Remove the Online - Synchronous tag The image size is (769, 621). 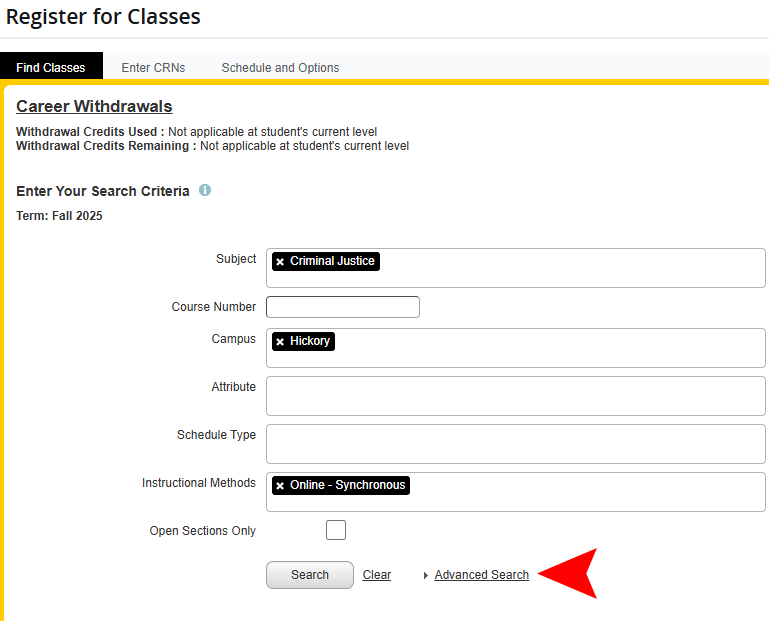280,486
